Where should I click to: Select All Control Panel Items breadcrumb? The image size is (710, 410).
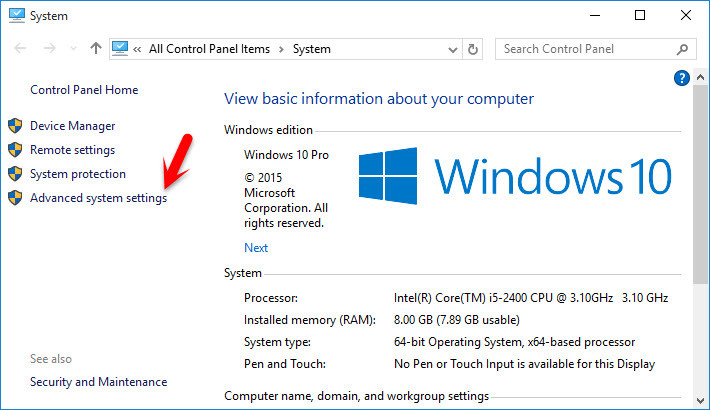click(x=209, y=49)
